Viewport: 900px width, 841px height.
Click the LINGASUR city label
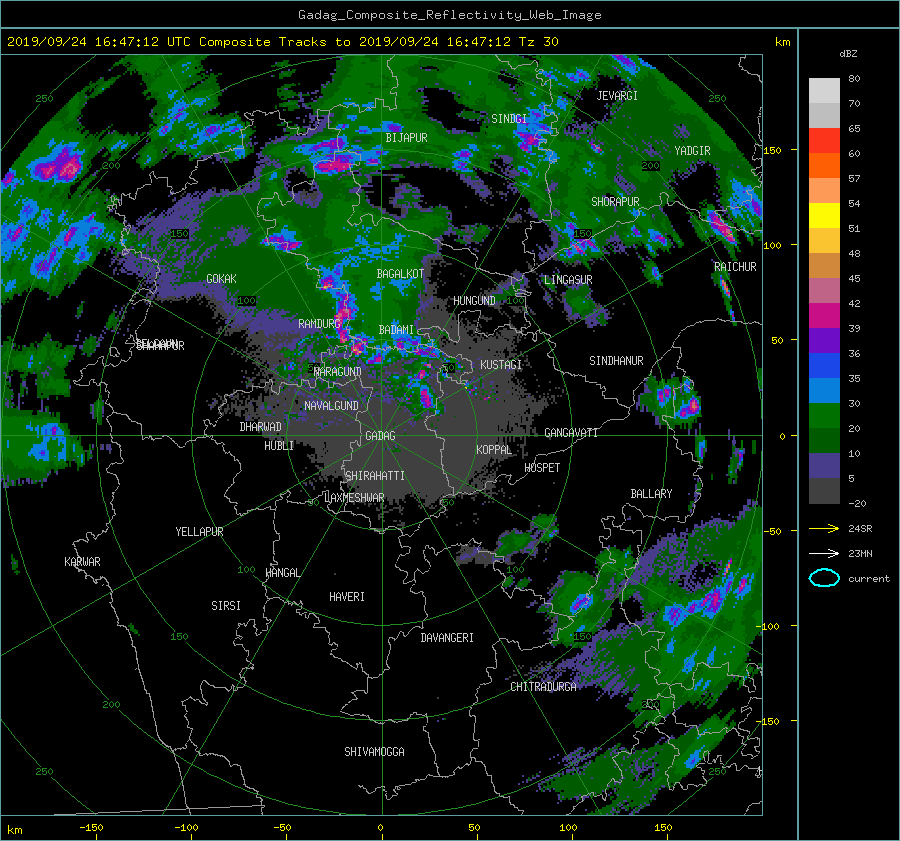click(568, 280)
